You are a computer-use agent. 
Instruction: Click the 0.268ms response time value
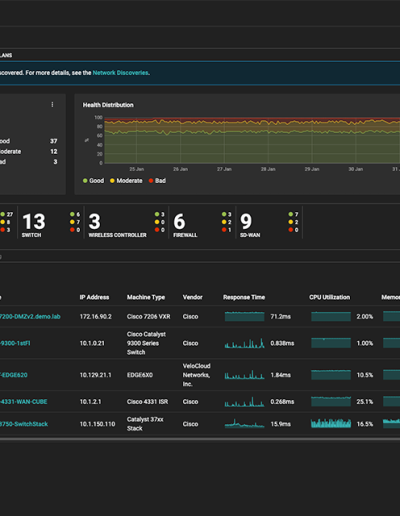(282, 402)
